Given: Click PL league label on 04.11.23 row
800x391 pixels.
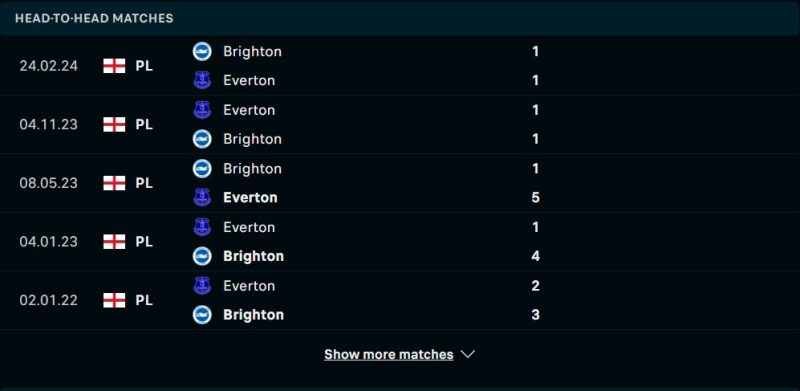Looking at the screenshot, I should (x=144, y=125).
